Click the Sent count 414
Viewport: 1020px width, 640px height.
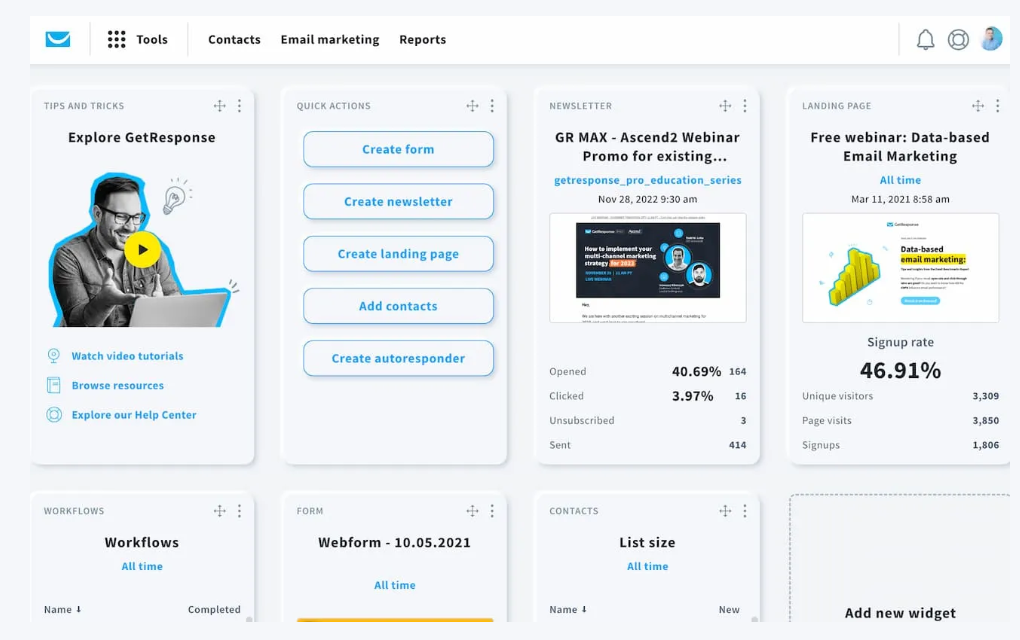[x=738, y=445]
